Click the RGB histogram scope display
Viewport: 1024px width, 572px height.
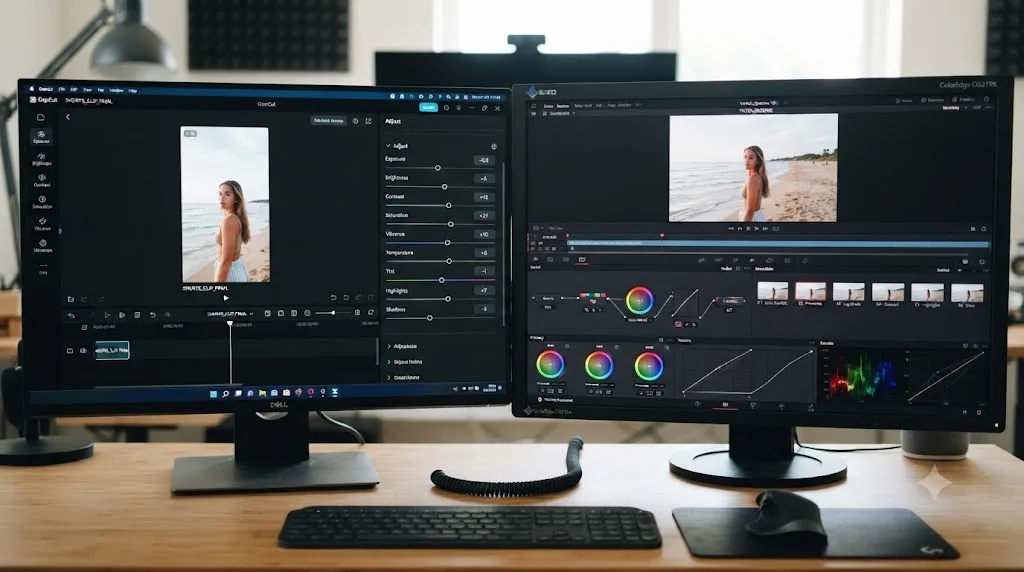click(x=862, y=375)
